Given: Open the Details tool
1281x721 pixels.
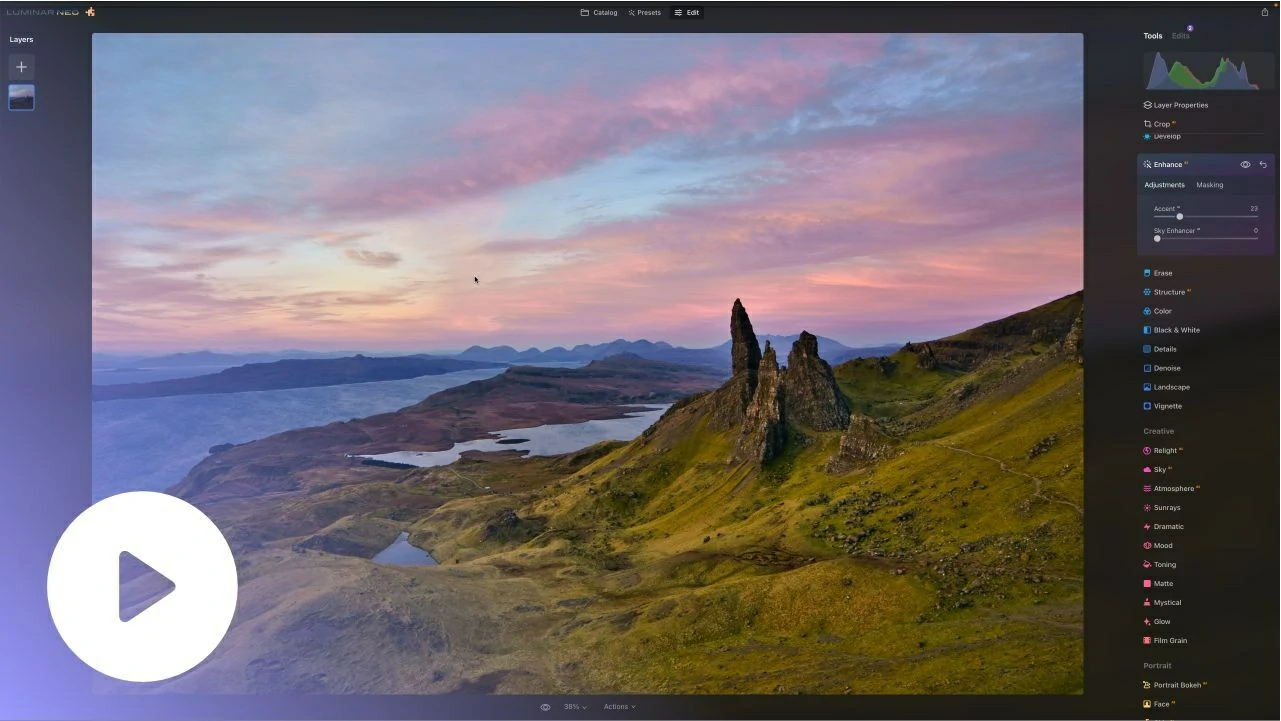Looking at the screenshot, I should click(x=1159, y=349).
